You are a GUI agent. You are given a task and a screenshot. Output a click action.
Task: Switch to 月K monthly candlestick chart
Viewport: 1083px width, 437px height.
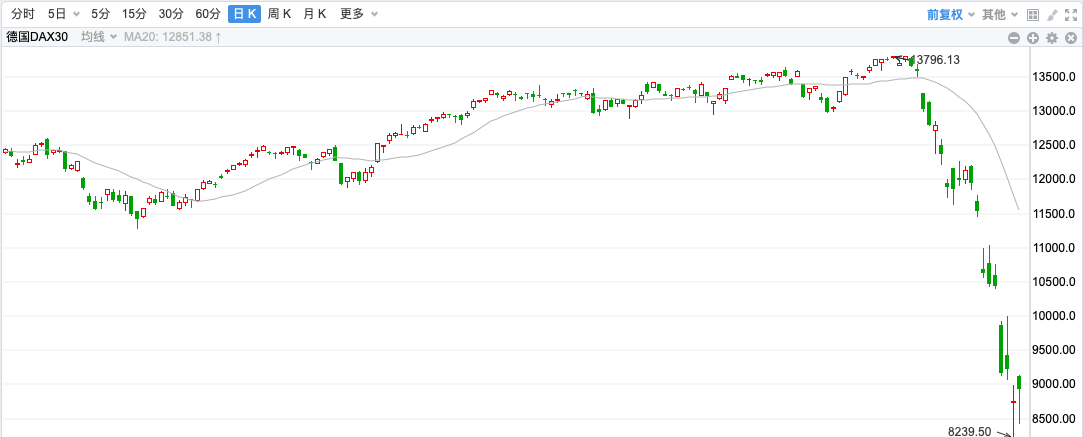[315, 14]
